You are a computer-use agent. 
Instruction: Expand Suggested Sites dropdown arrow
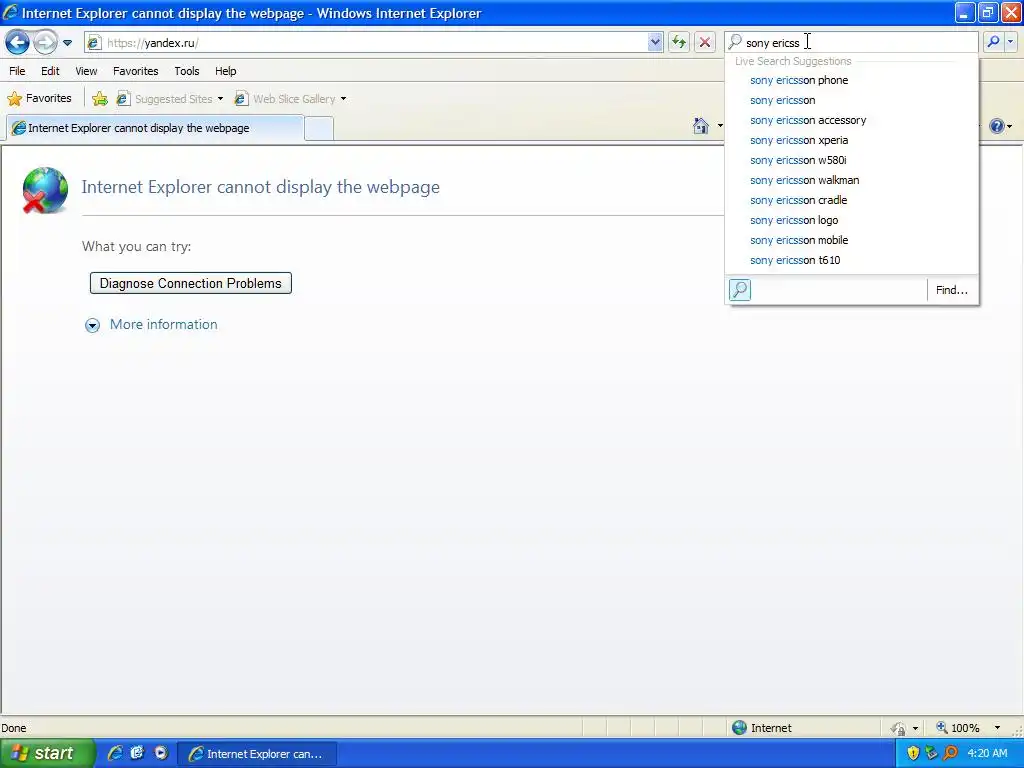tap(220, 99)
